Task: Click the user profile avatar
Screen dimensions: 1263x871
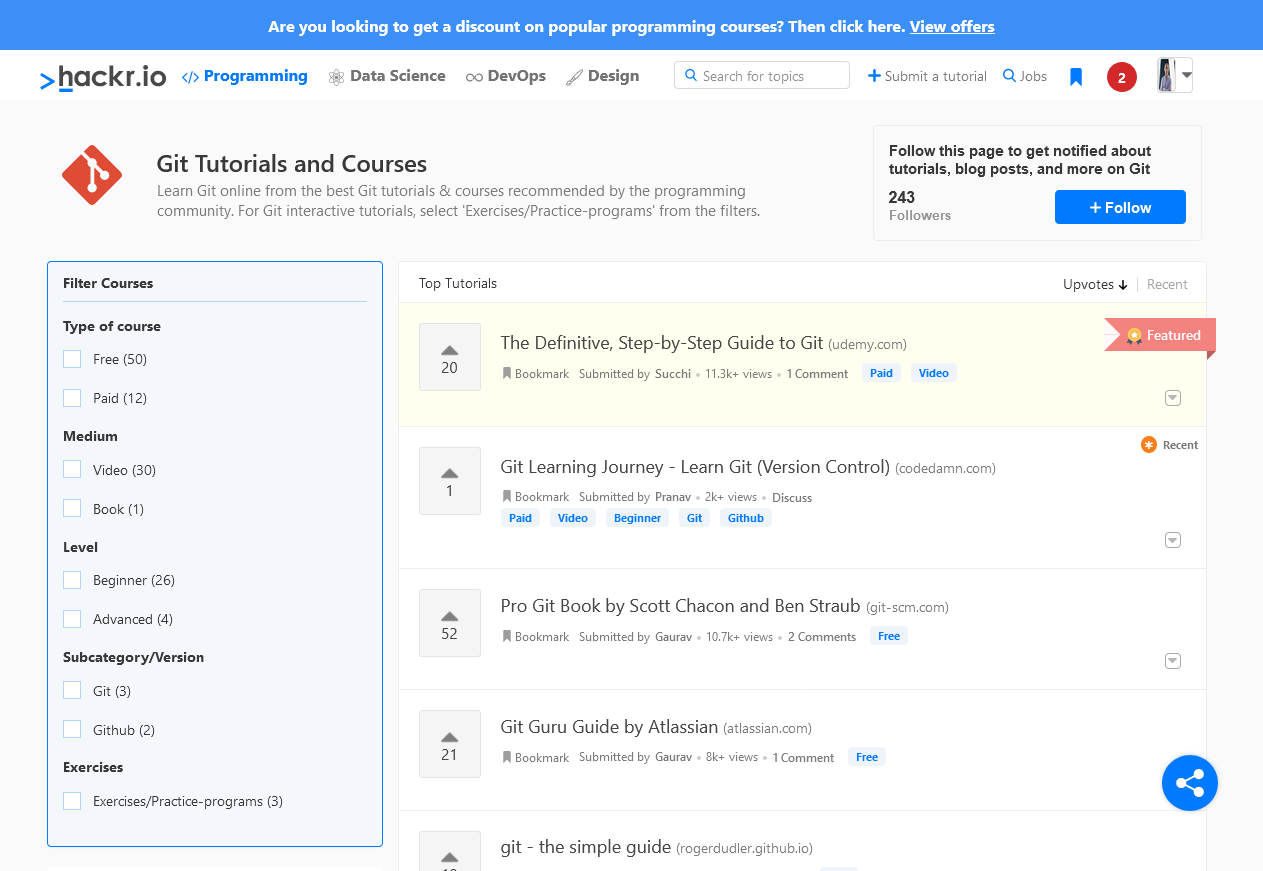Action: (1167, 75)
